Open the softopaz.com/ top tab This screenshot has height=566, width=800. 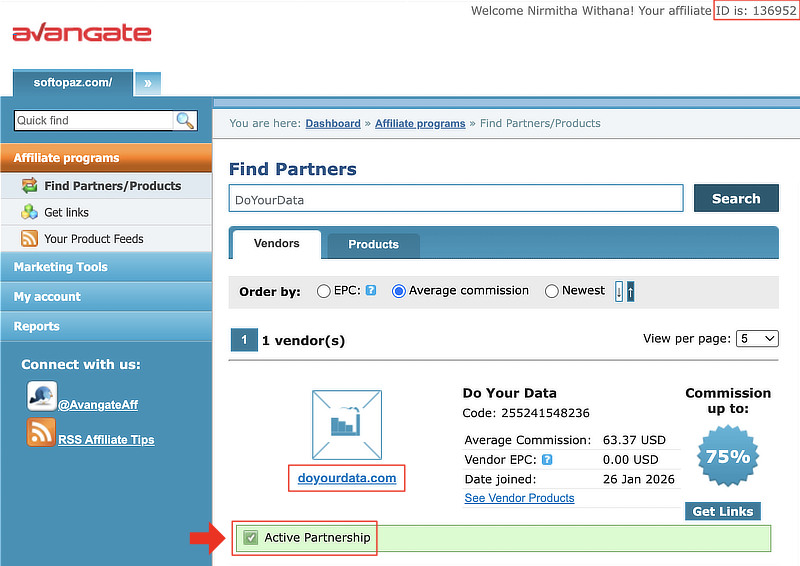(73, 83)
